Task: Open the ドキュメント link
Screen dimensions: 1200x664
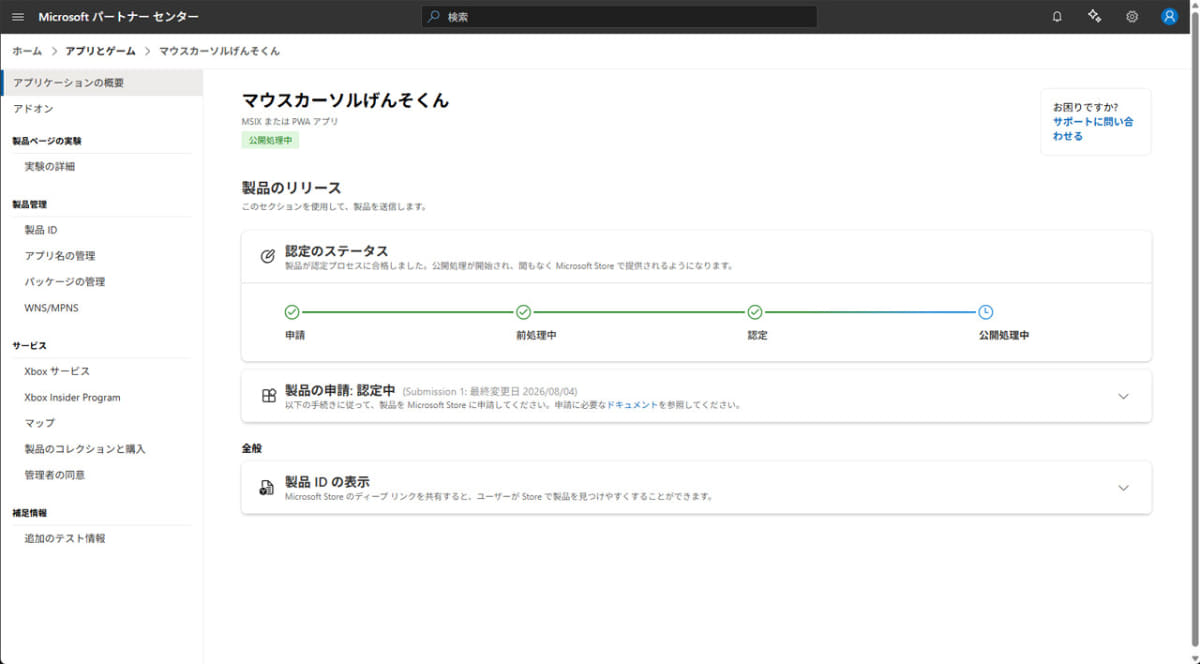Action: pyautogui.click(x=632, y=405)
